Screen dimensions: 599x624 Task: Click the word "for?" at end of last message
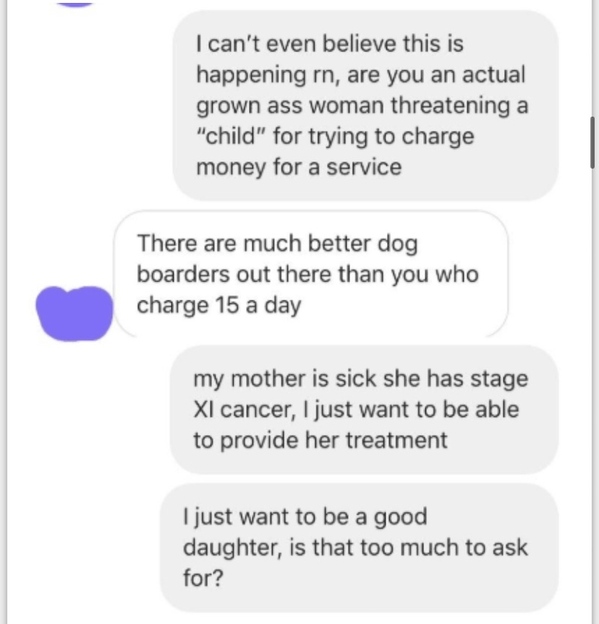point(203,578)
